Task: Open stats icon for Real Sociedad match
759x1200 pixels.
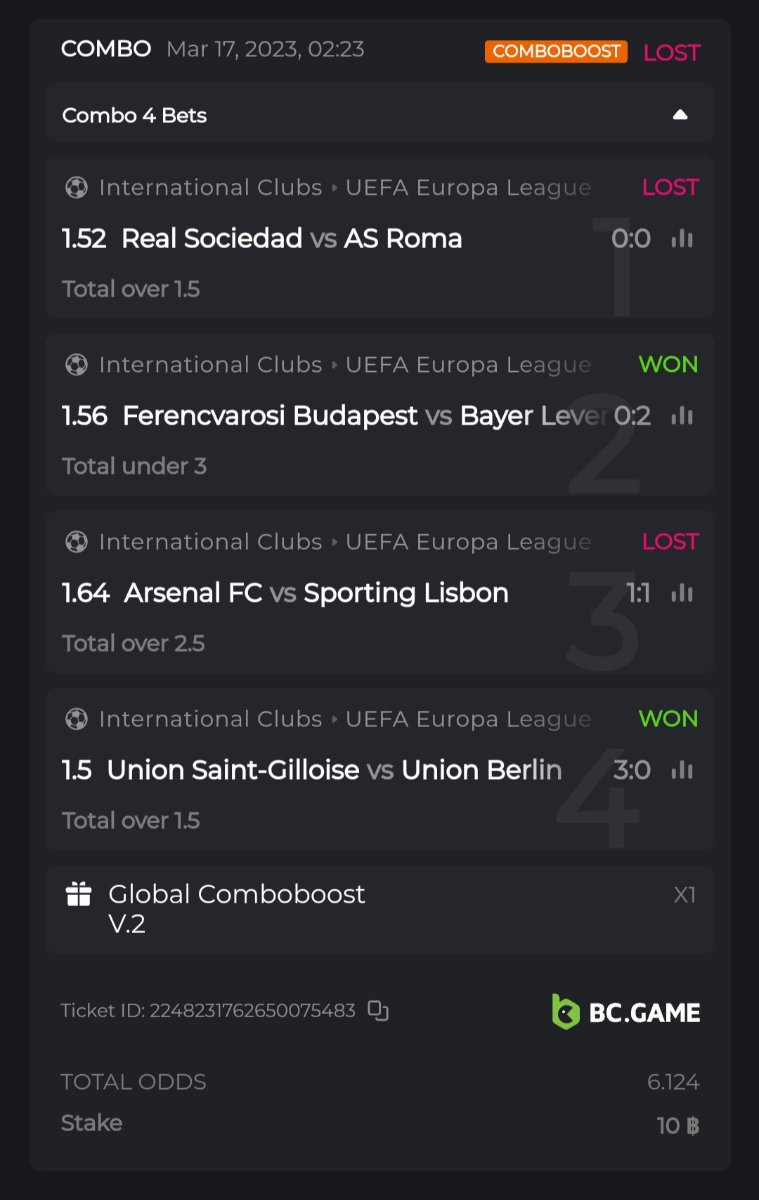Action: click(x=683, y=239)
